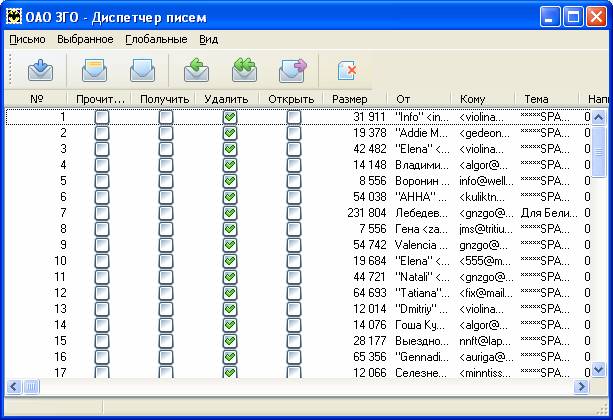Viewport: 613px width, 420px height.
Task: Click the open envelope with letter icon
Action: click(94, 69)
